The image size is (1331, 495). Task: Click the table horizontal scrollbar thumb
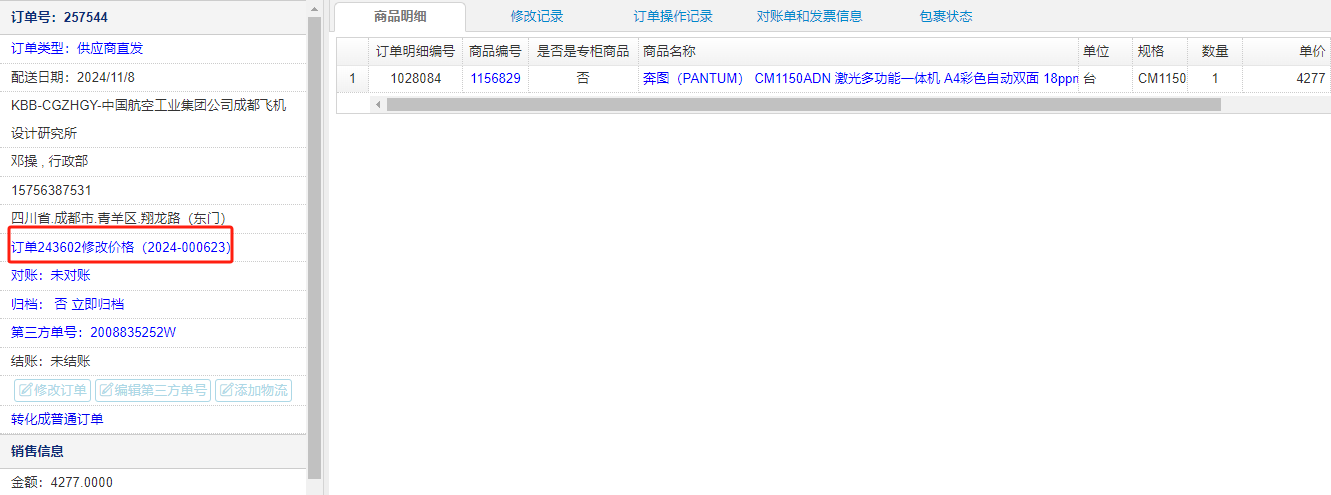(804, 104)
